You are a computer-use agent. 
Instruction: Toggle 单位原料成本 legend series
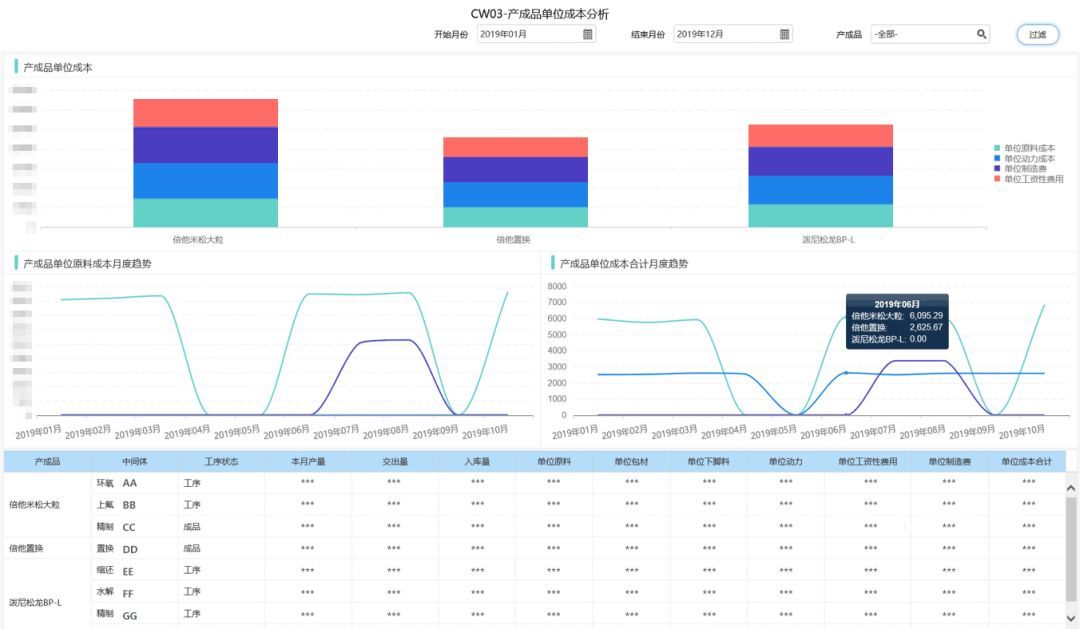coord(1024,148)
